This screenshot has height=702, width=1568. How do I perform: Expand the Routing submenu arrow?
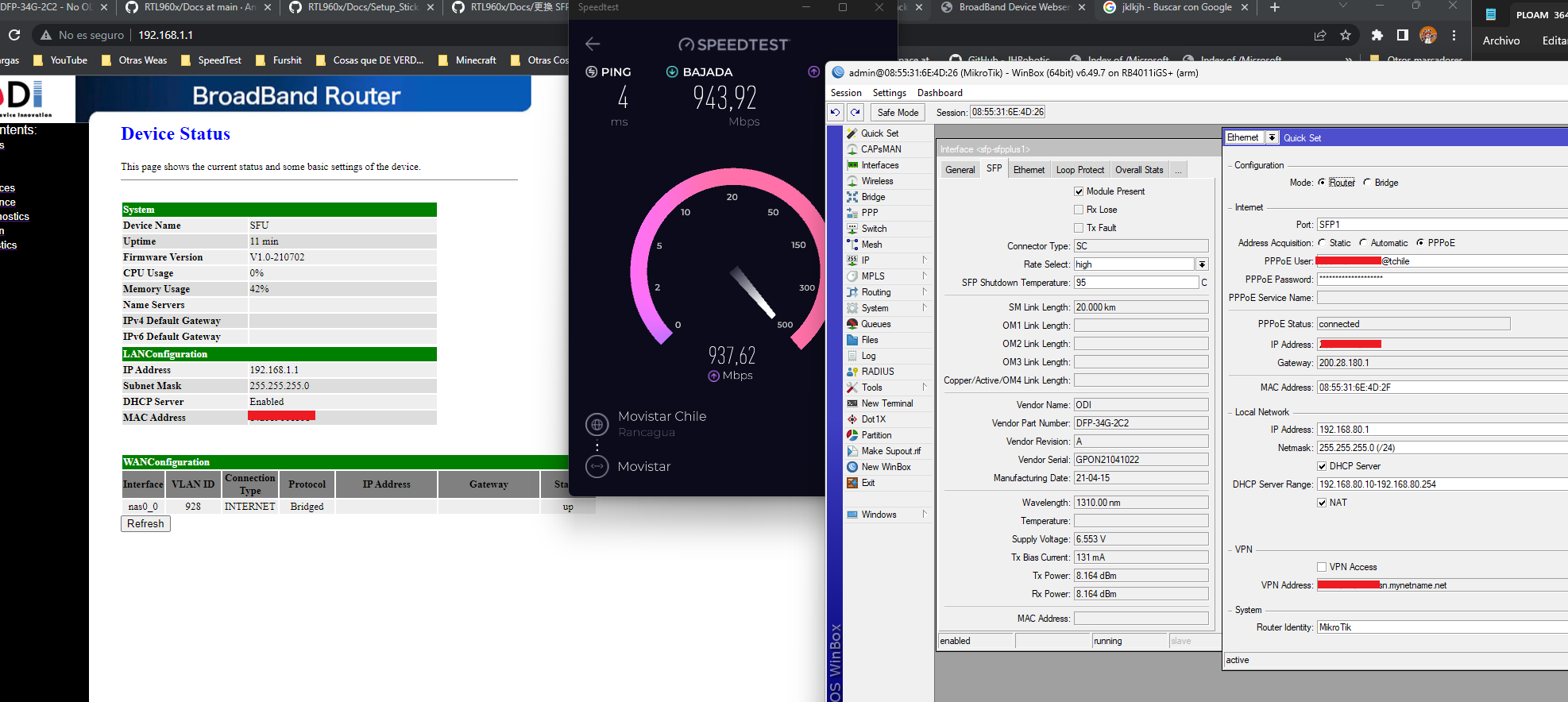tap(925, 292)
